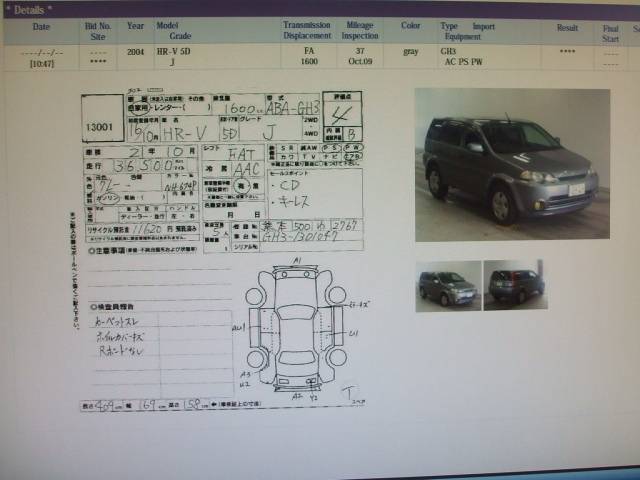Select the displacement value '1600'
The width and height of the screenshot is (640, 480).
pos(309,61)
